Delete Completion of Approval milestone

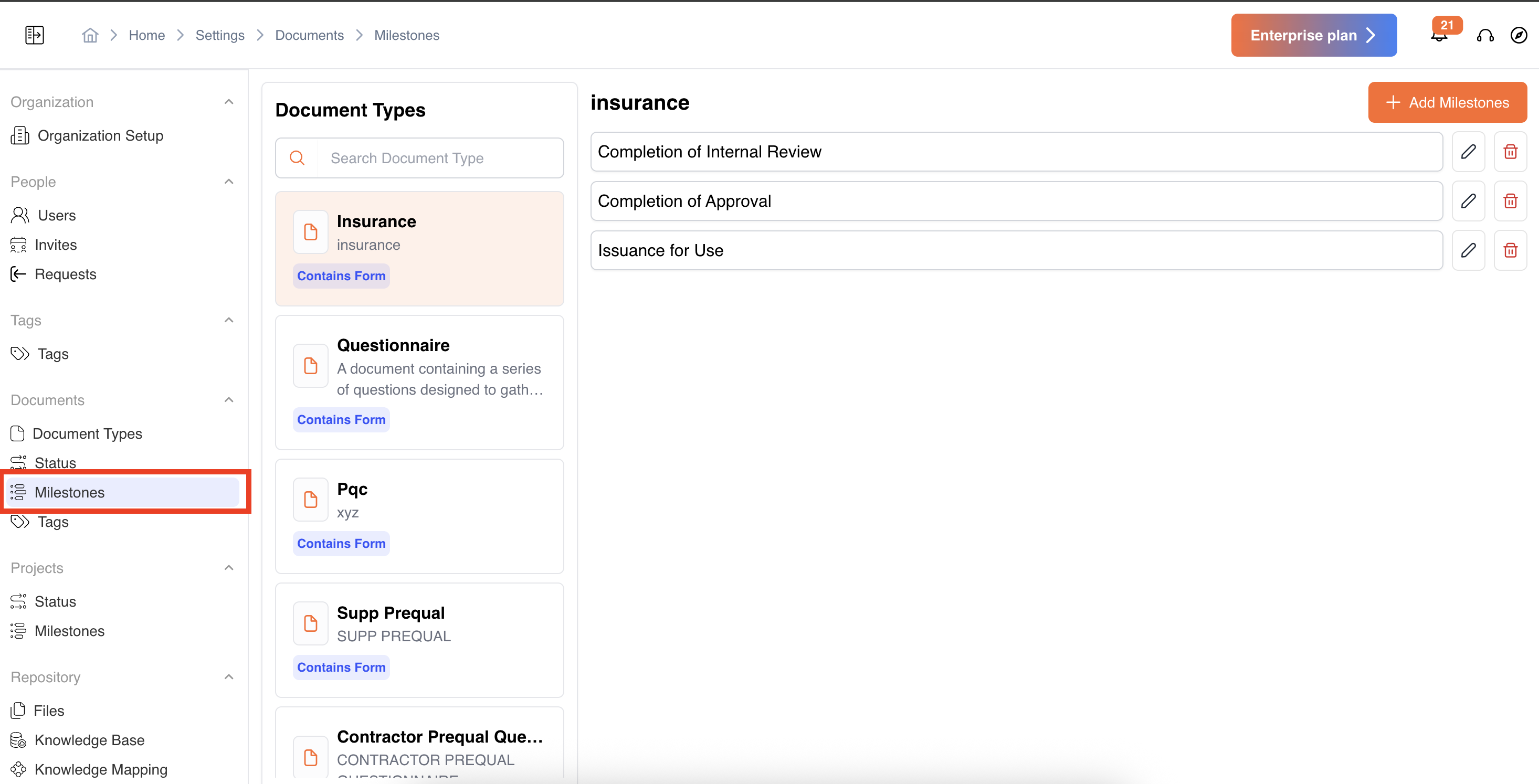1510,201
